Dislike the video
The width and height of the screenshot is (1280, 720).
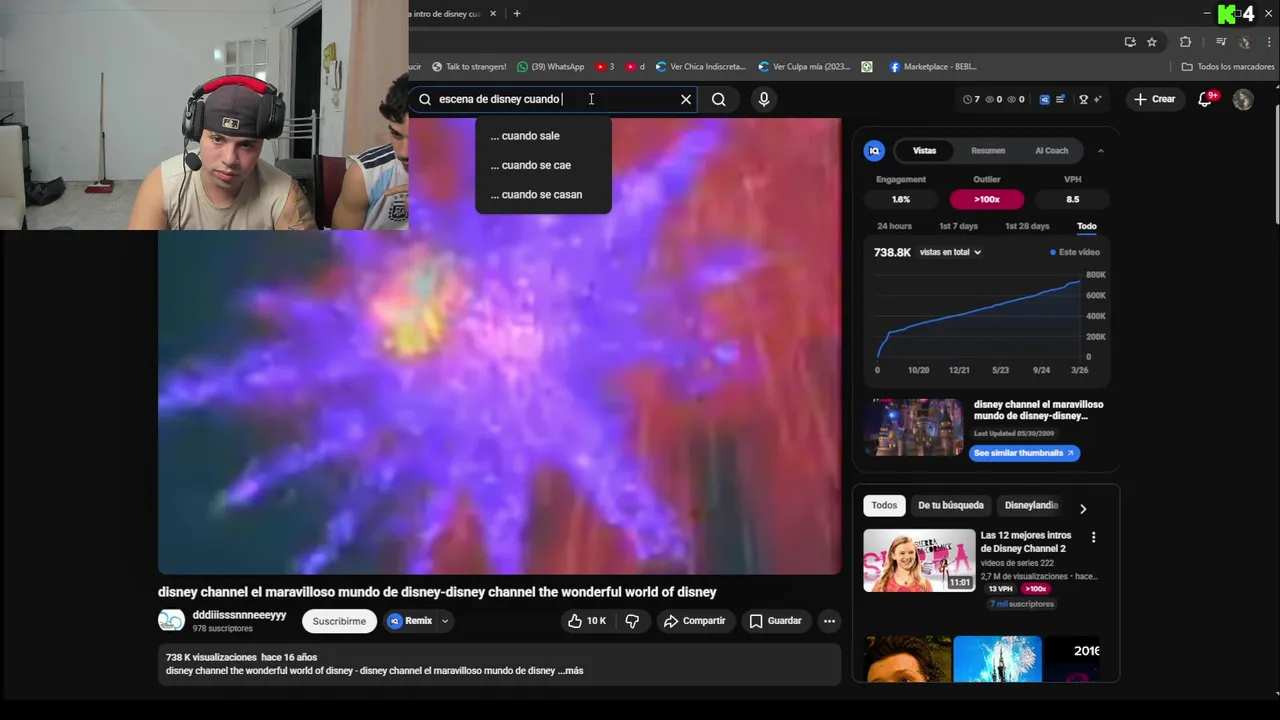coord(632,621)
